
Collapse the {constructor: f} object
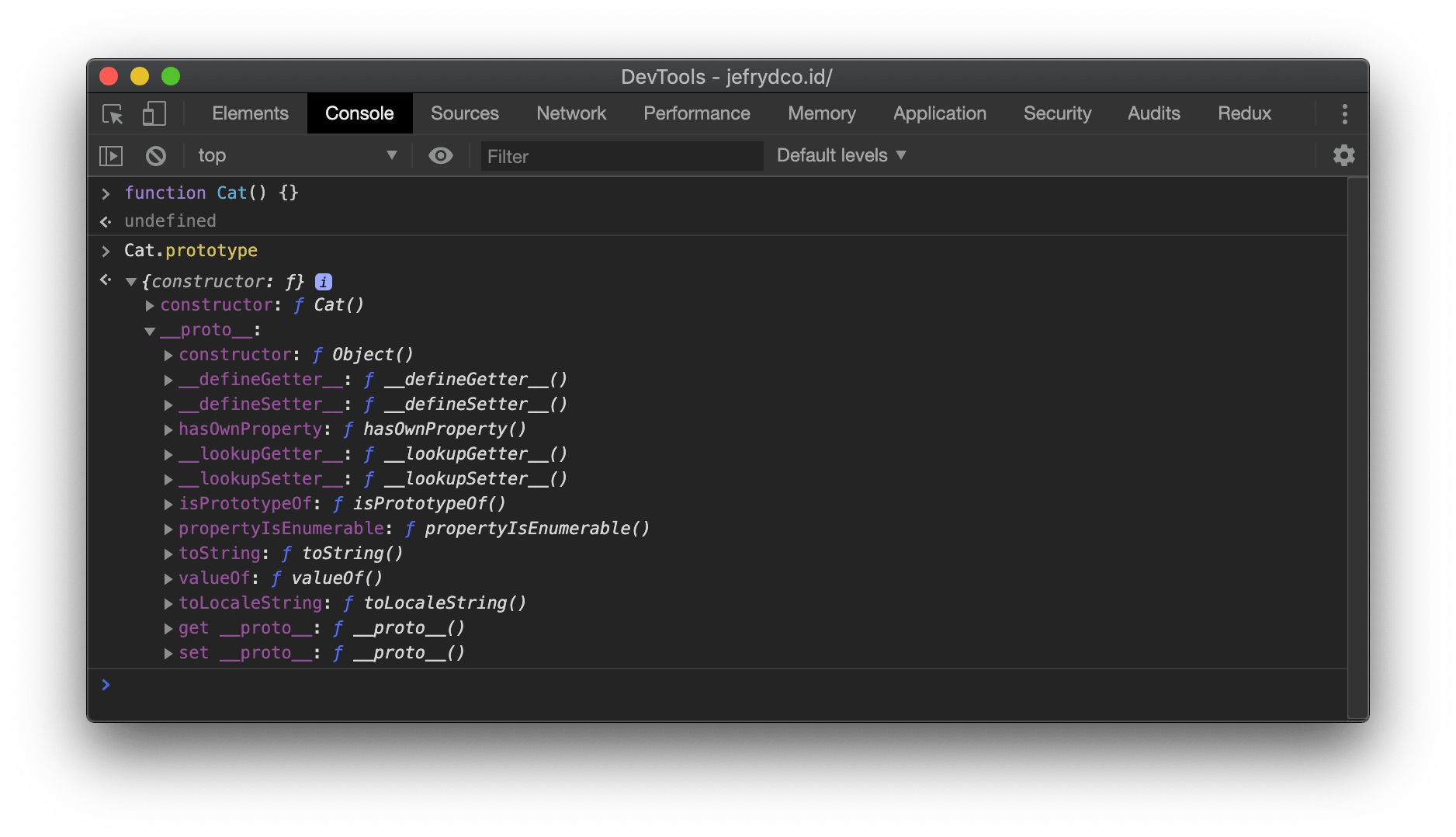click(x=131, y=282)
